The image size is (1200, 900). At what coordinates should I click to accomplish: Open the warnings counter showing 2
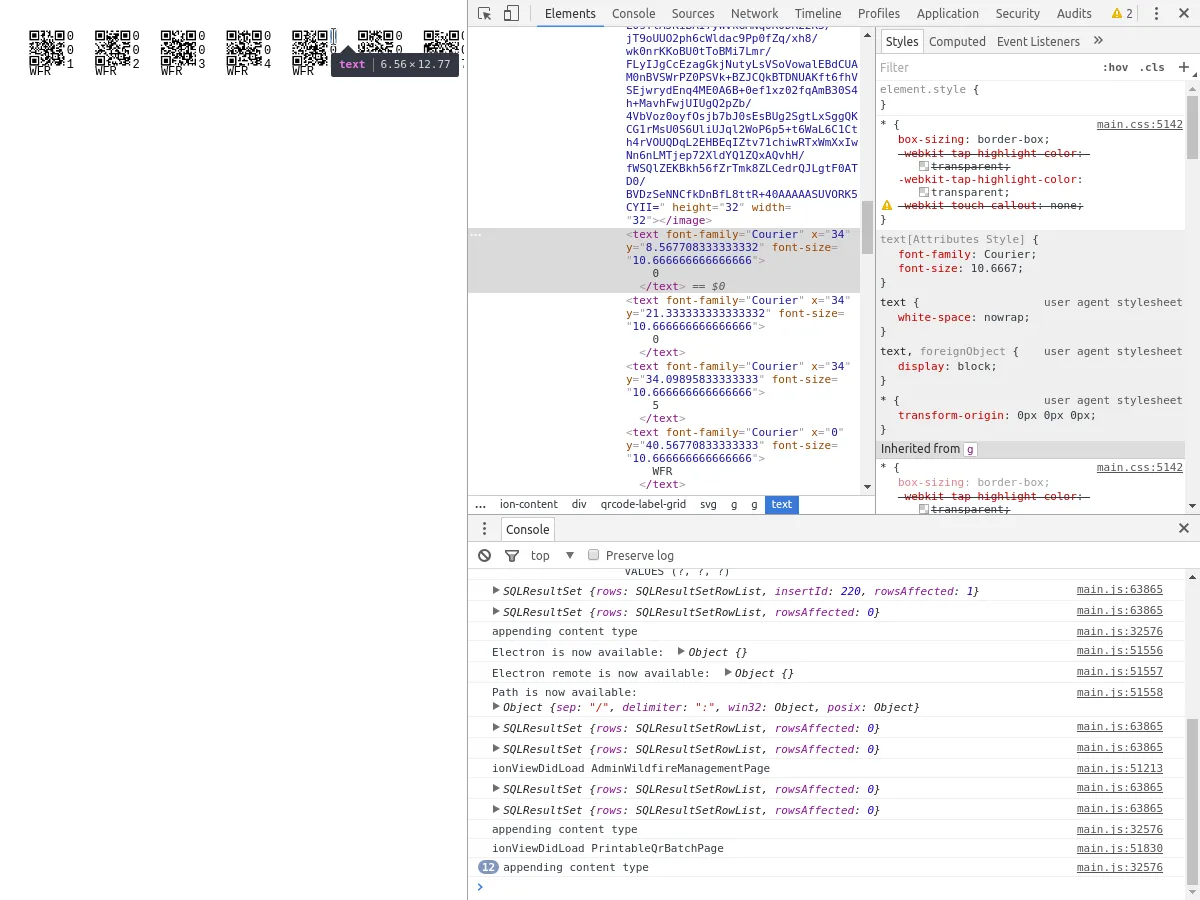1122,13
